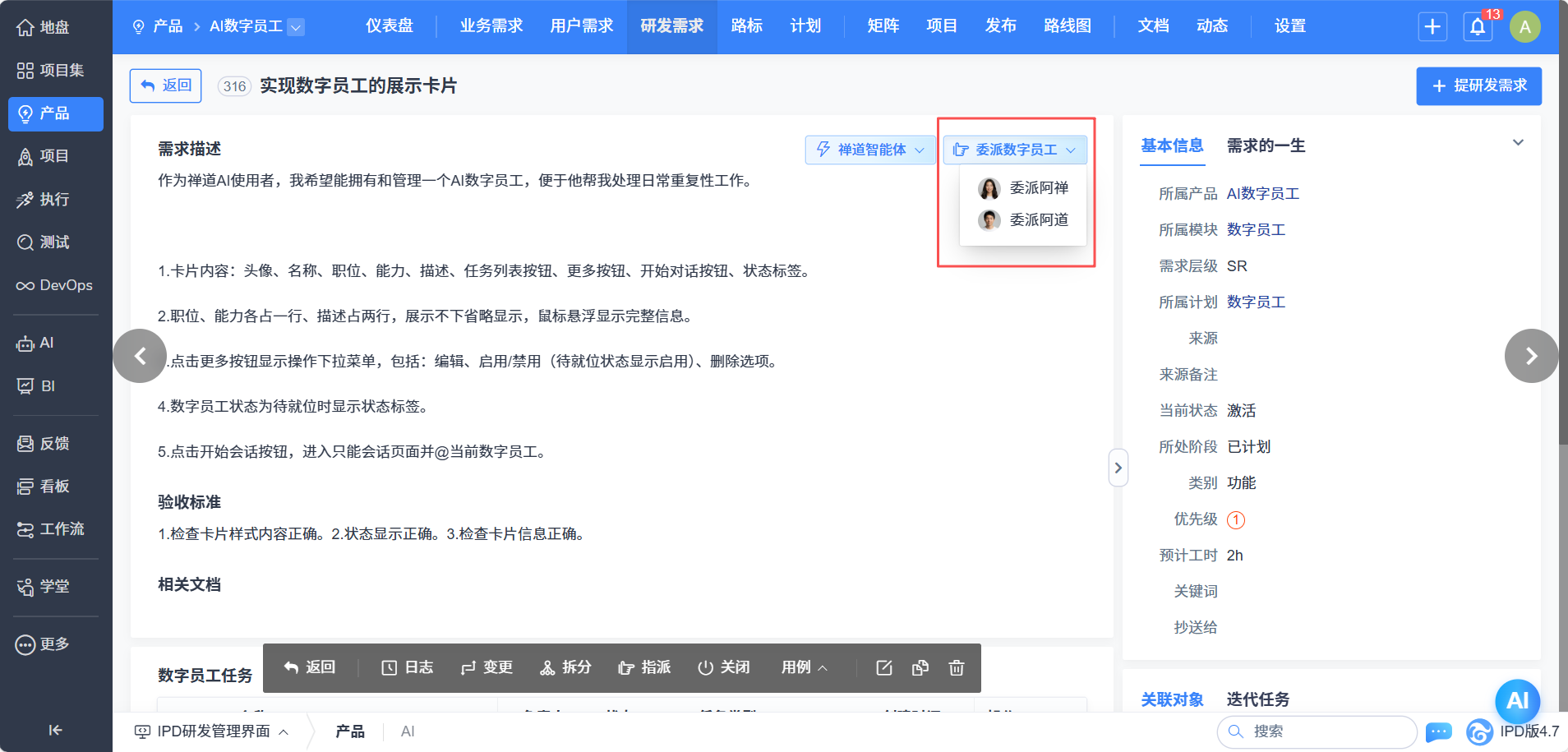
Task: Click the 设置 tab in the top navigation
Action: click(1290, 26)
